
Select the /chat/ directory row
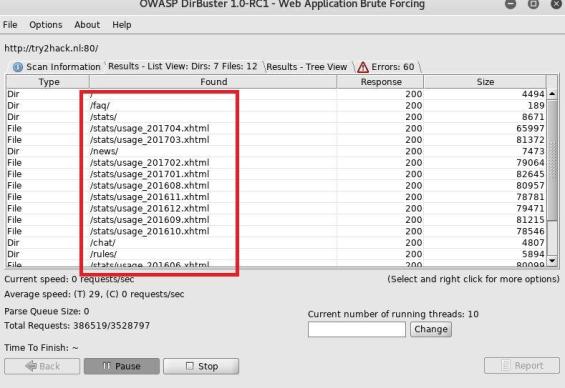tap(276, 243)
